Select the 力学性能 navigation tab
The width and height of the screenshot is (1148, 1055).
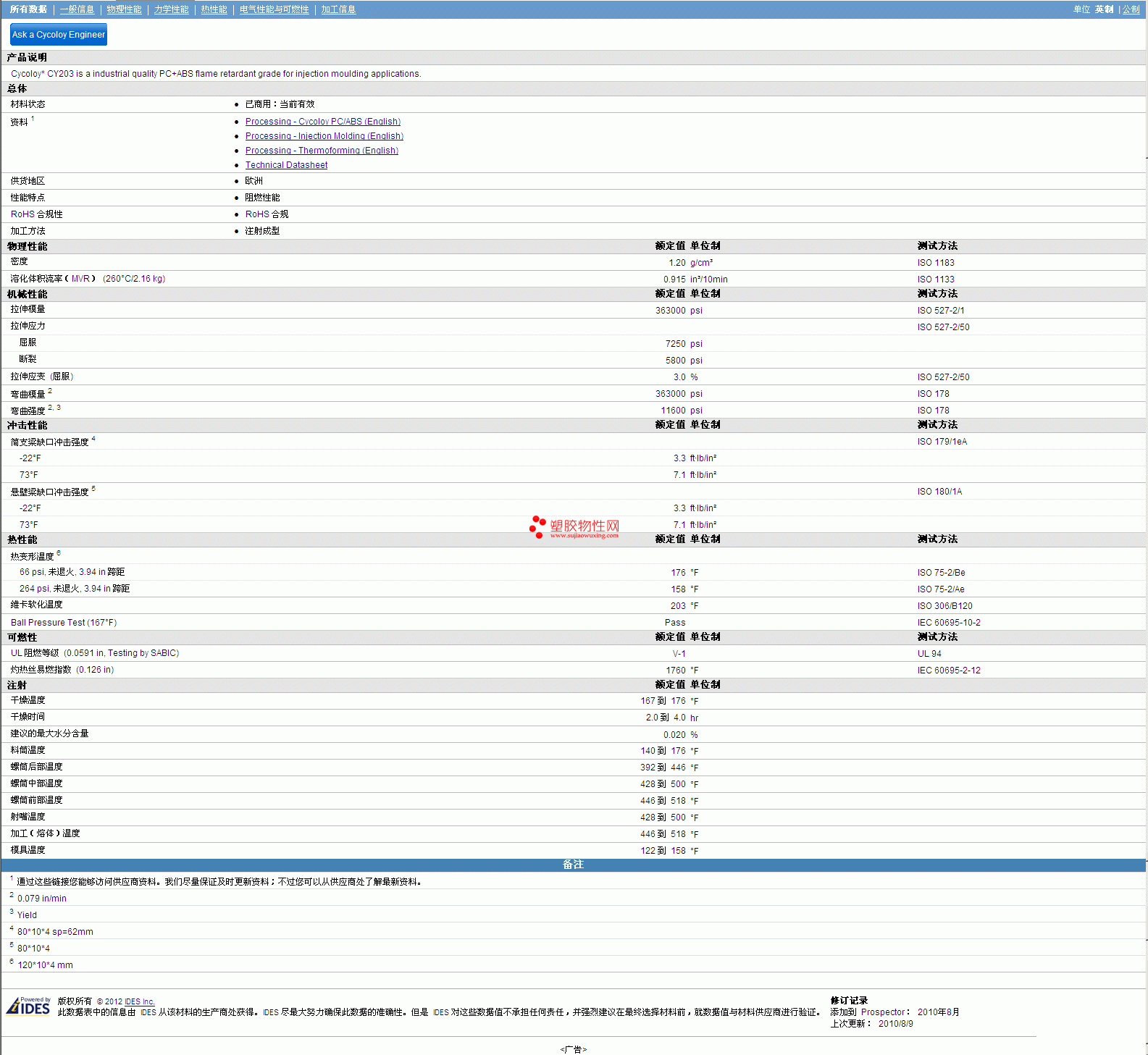(x=171, y=9)
